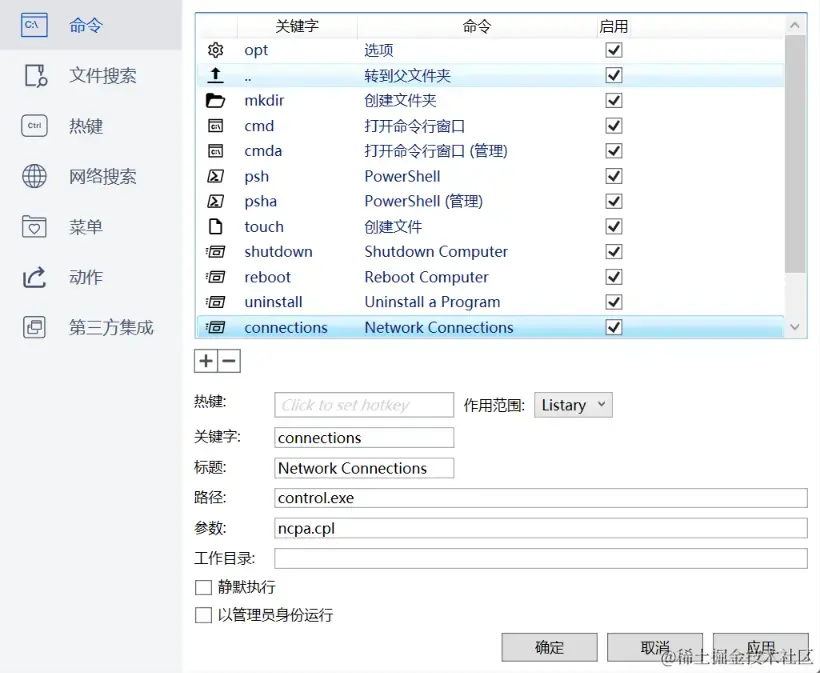The width and height of the screenshot is (820, 673).
Task: Click the 应用 button
Action: [761, 647]
